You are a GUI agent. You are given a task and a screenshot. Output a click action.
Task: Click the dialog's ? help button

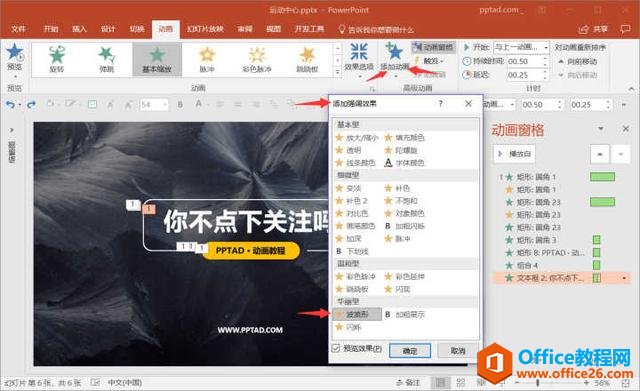coord(441,104)
